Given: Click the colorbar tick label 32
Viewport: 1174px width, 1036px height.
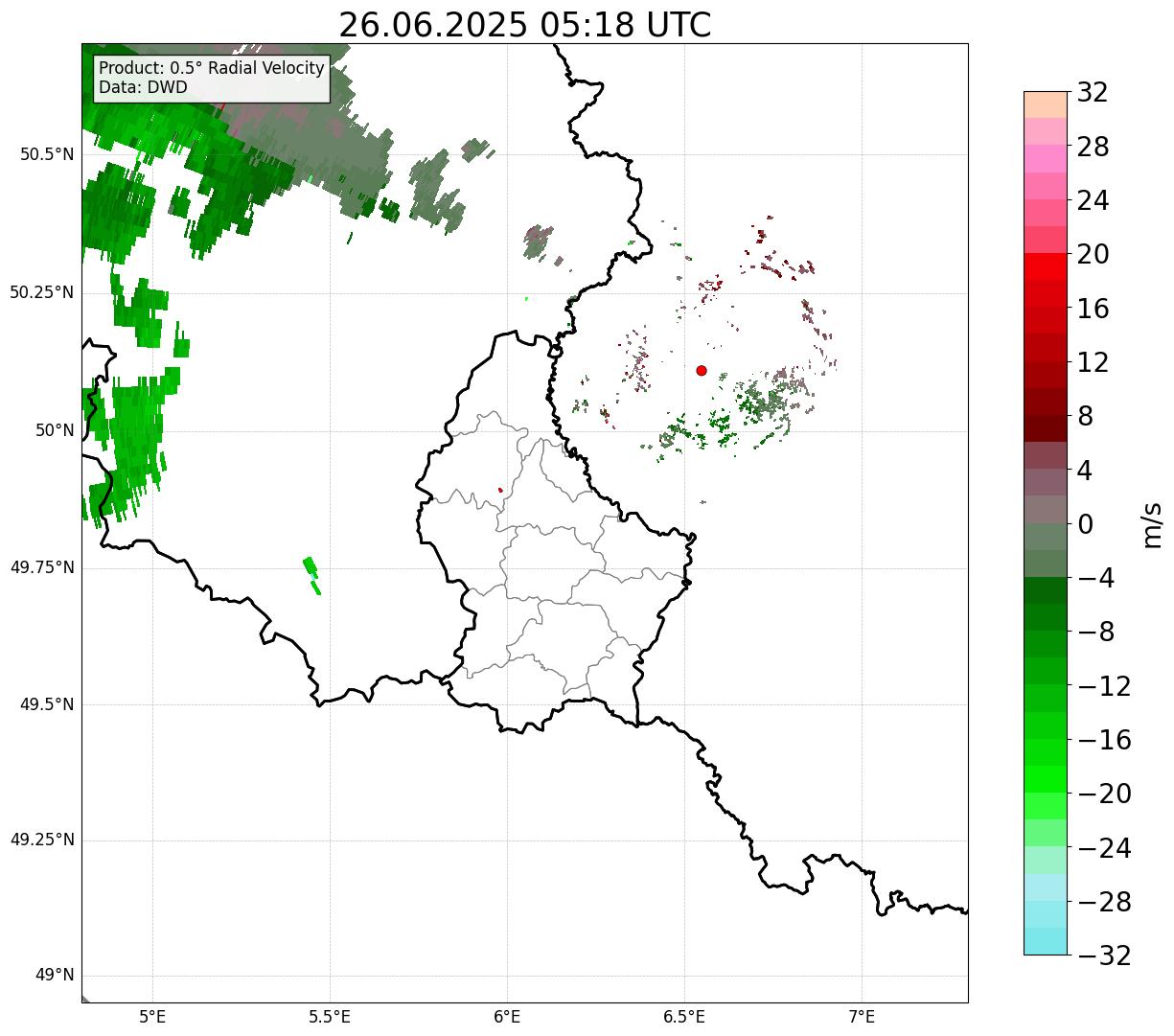Looking at the screenshot, I should [1093, 92].
